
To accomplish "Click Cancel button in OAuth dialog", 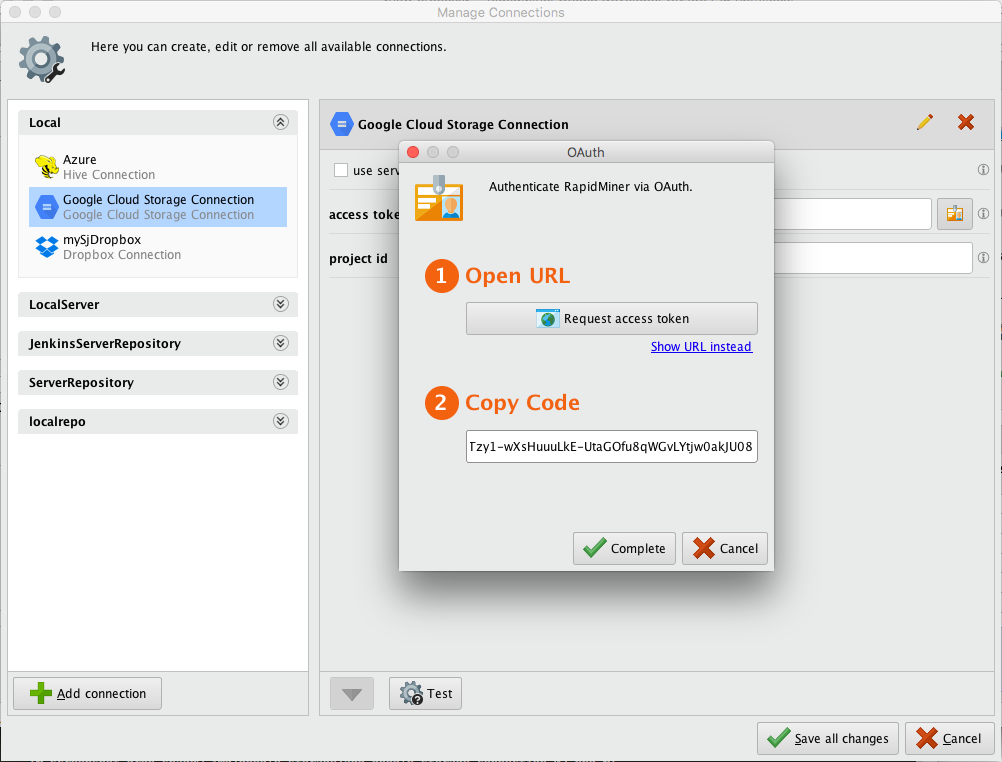I will (725, 548).
